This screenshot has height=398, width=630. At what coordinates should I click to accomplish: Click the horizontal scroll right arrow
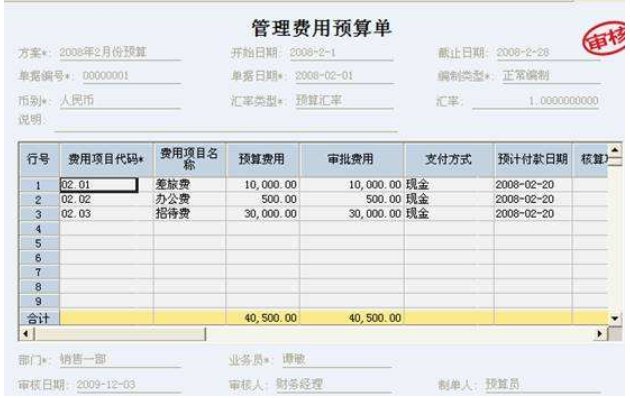(600, 333)
